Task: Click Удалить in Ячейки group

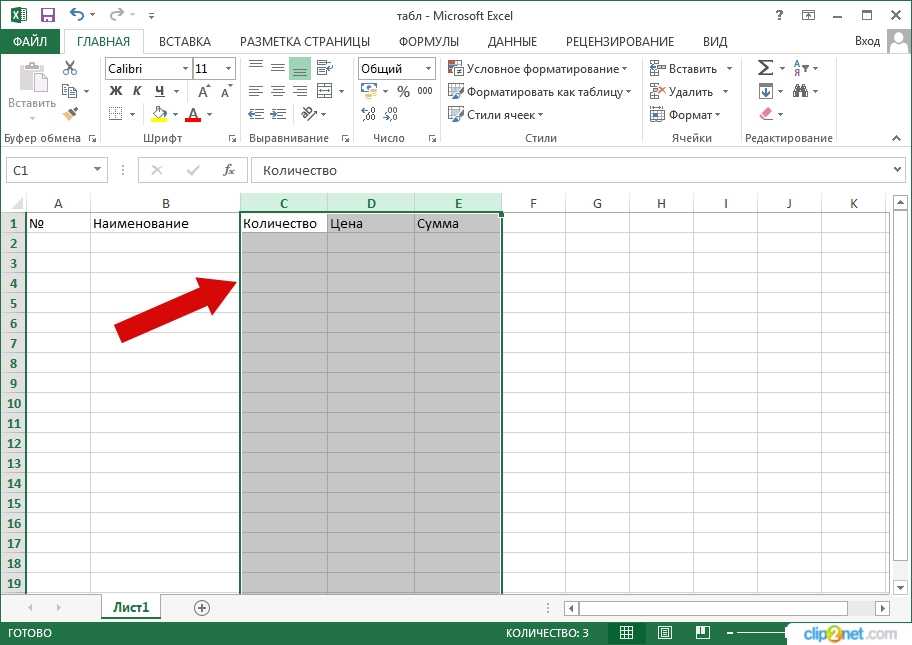Action: [x=681, y=92]
